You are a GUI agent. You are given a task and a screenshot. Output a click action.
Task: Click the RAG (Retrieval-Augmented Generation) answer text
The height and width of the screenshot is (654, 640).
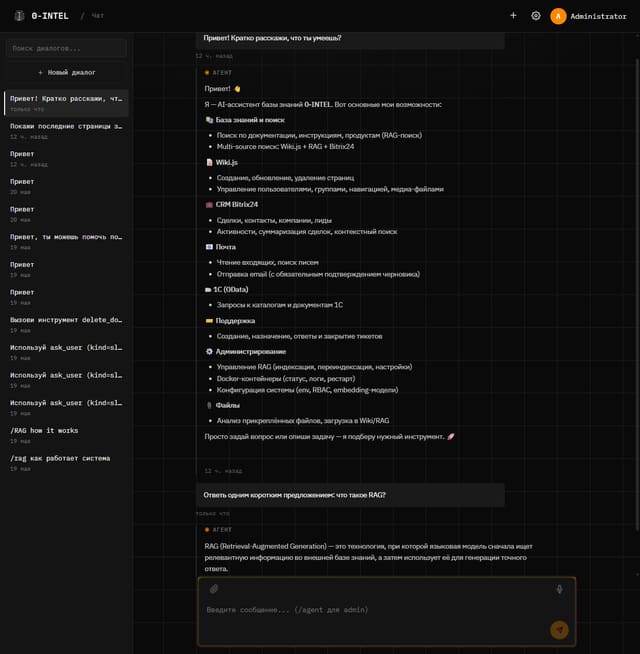point(368,558)
